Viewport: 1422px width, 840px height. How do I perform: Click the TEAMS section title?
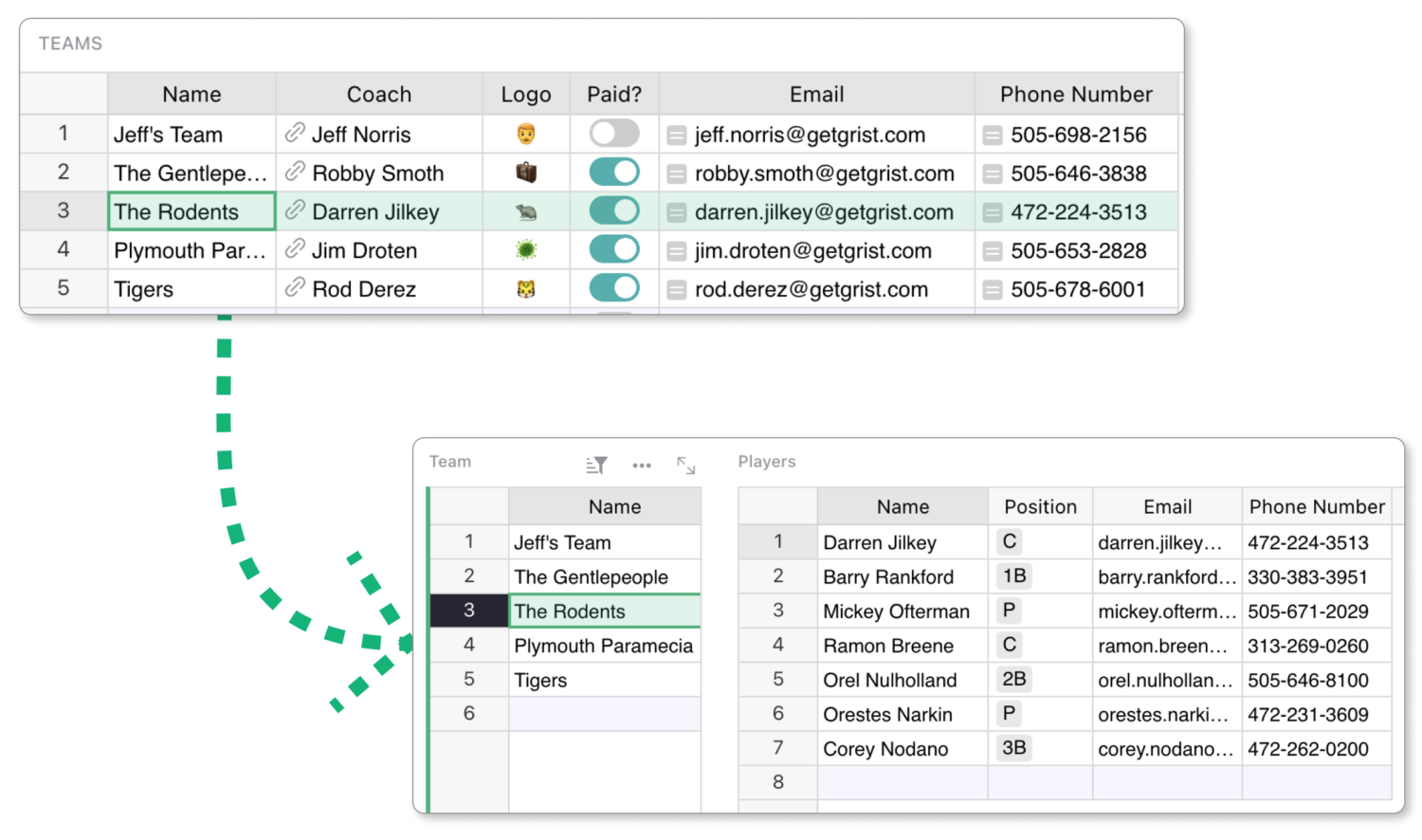tap(70, 44)
